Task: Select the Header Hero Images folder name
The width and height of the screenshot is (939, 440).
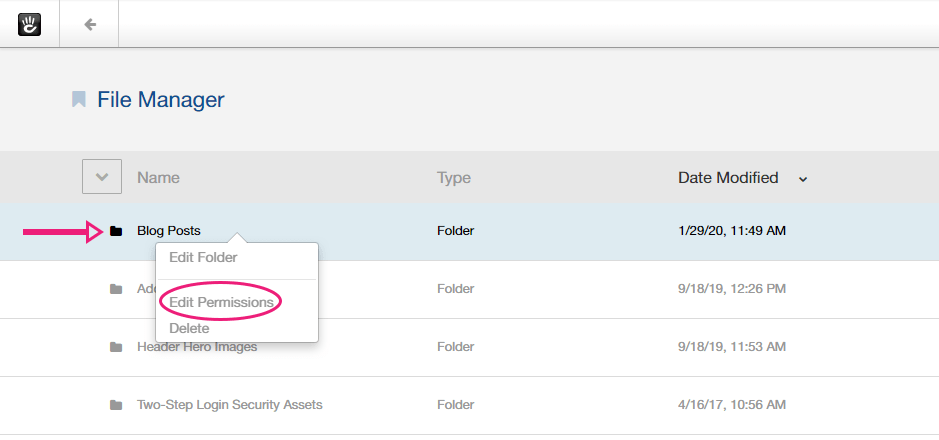Action: point(197,347)
